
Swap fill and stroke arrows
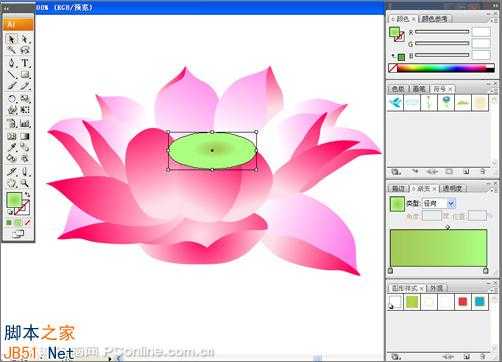pos(27,195)
